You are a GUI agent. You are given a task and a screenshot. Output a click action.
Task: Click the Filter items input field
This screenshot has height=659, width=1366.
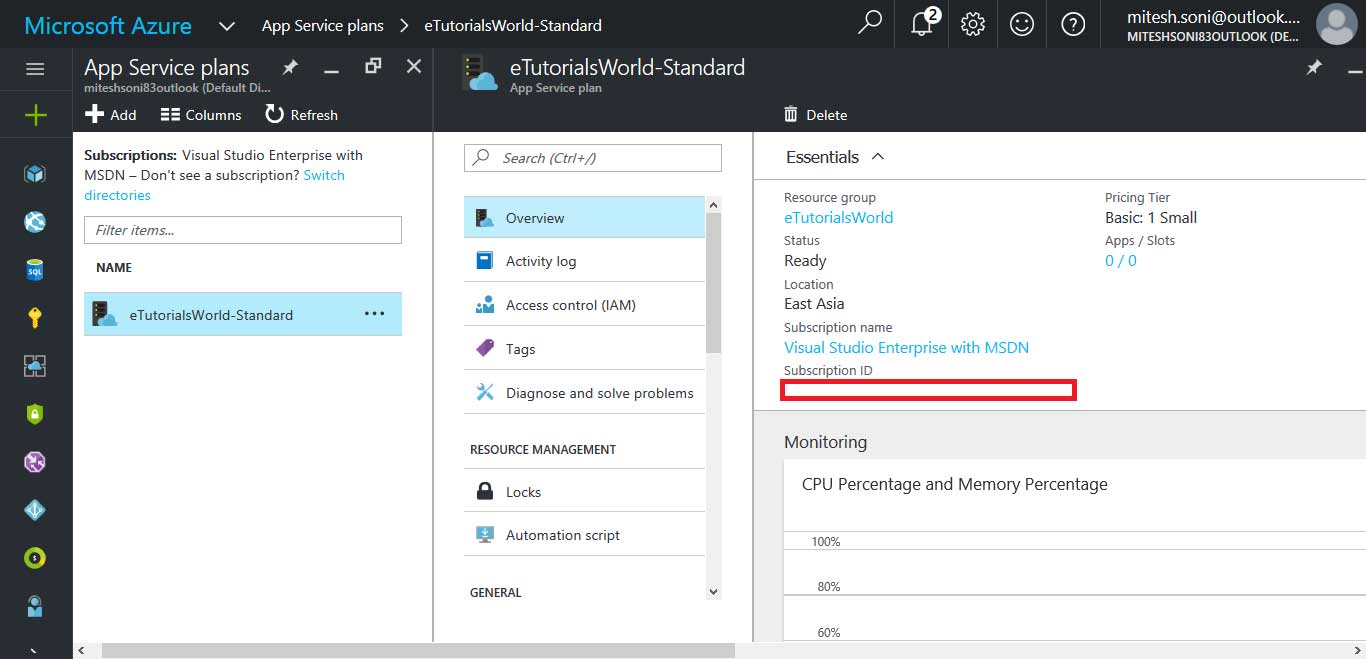242,230
